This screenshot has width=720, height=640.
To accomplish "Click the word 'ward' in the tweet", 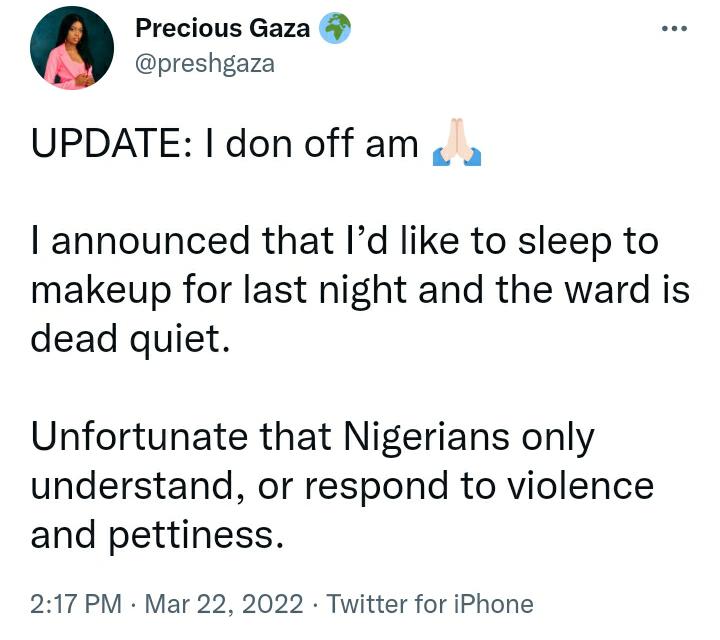I will click(x=607, y=290).
